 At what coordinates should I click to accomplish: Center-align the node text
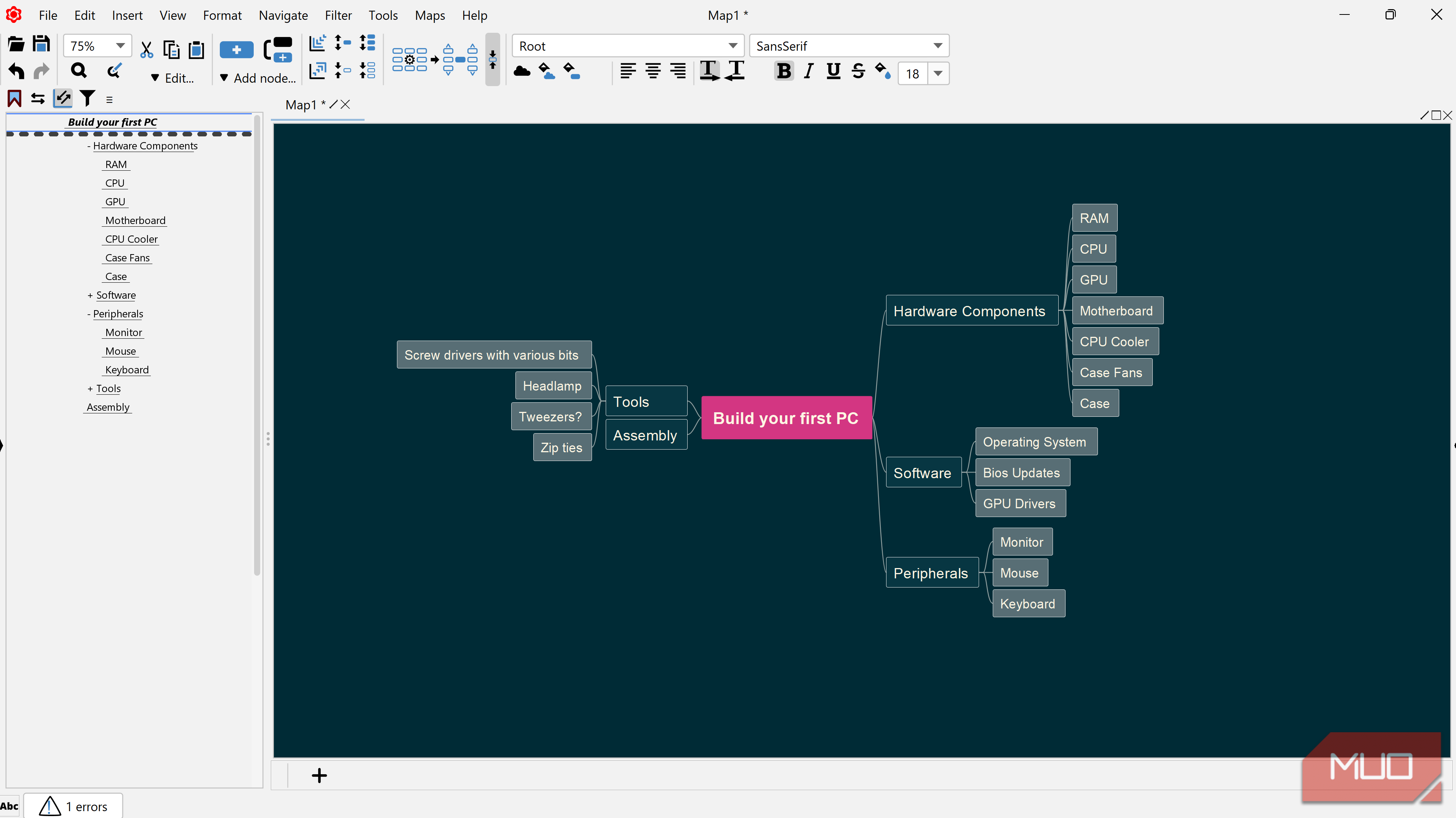[x=653, y=70]
